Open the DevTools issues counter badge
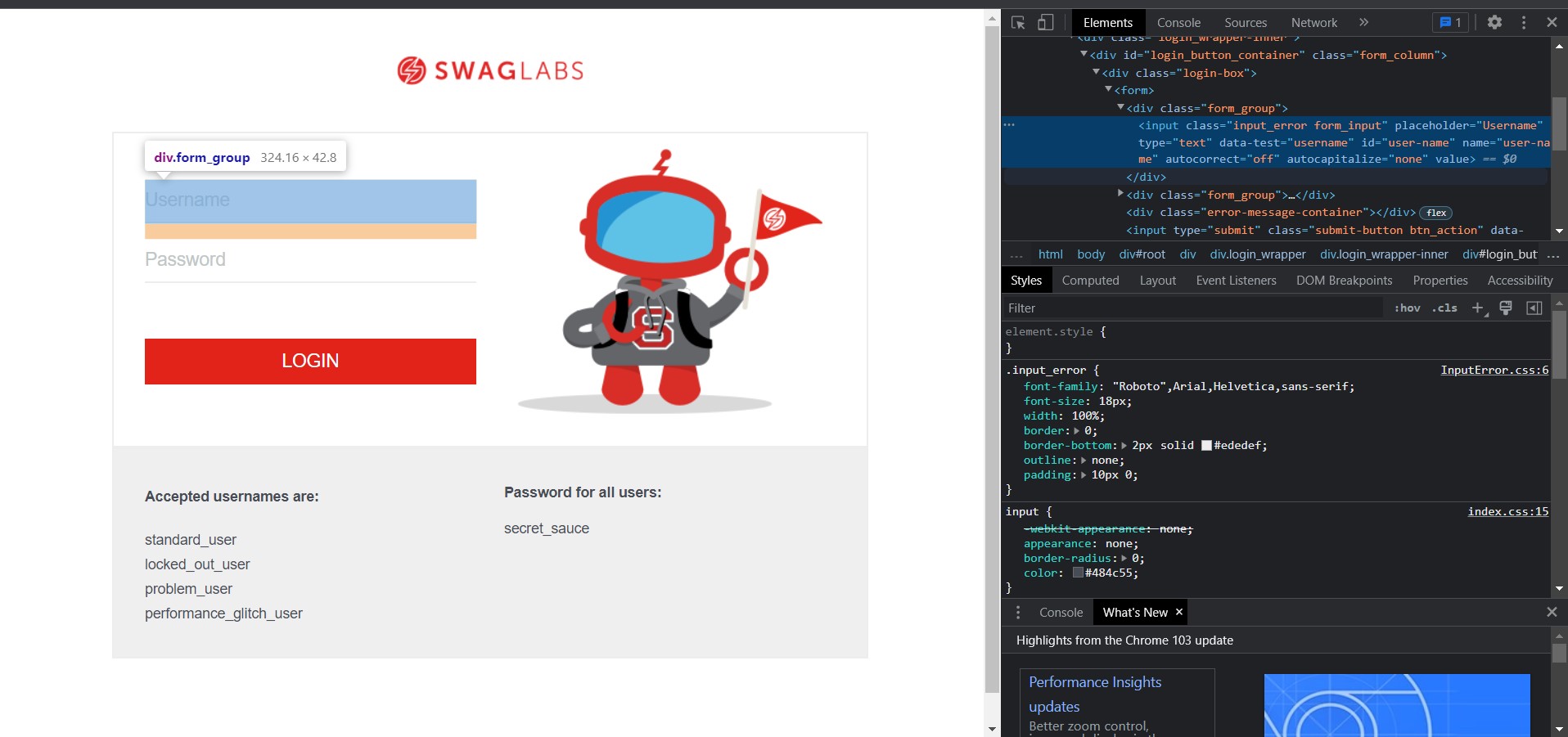 click(x=1450, y=23)
